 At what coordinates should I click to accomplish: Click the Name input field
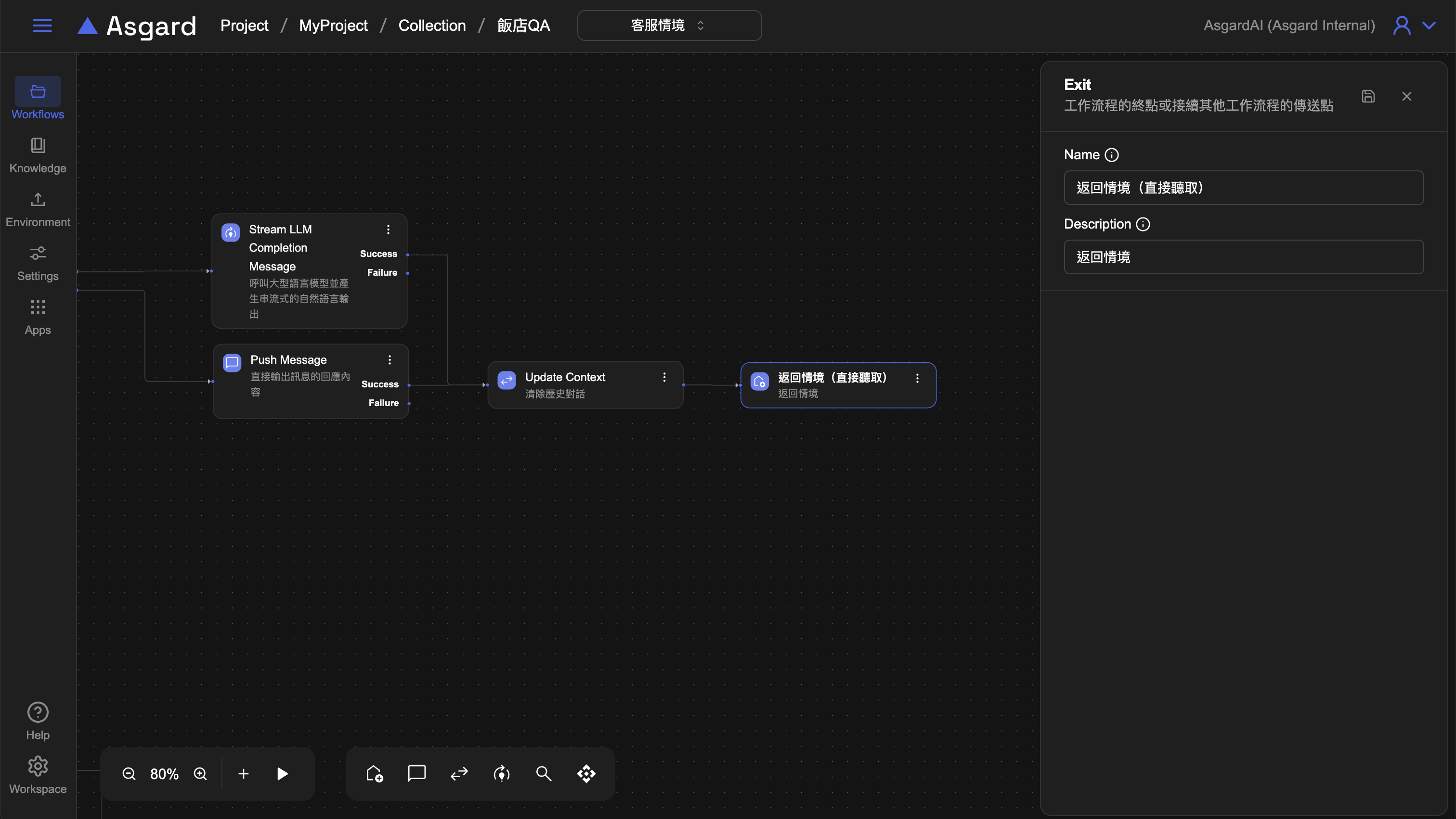[x=1244, y=188]
